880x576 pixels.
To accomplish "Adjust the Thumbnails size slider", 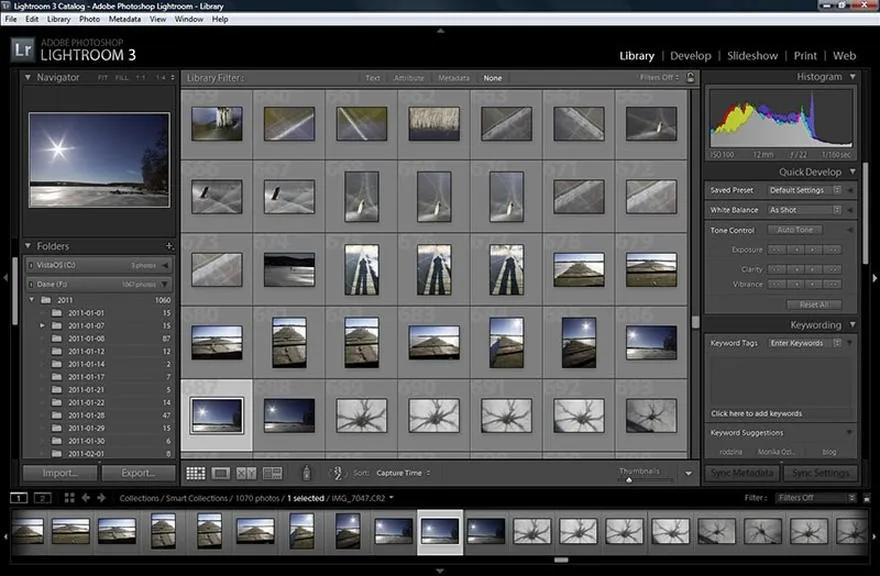I will (629, 479).
